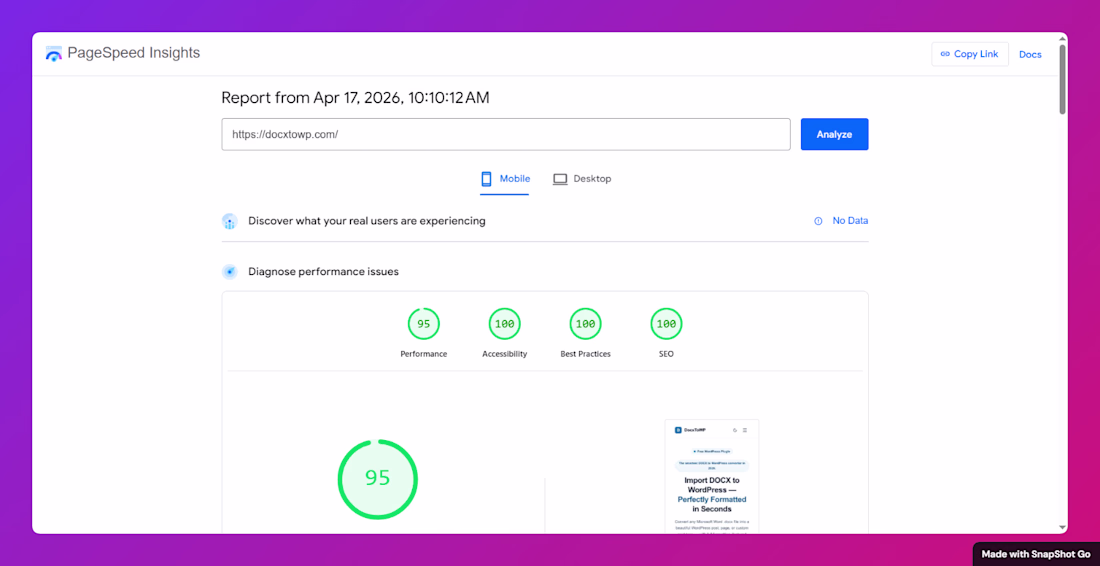Click the info icon beside No Data
This screenshot has height=566, width=1100.
pos(818,221)
